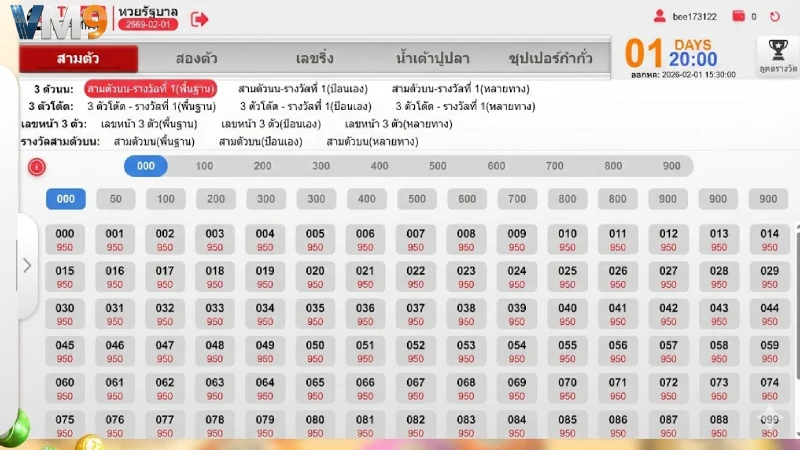This screenshot has height=450, width=800.
Task: Choose 3 ตัวโต๊ด - รางวัลที่ 1(ป้อนเอง)
Action: (306, 107)
